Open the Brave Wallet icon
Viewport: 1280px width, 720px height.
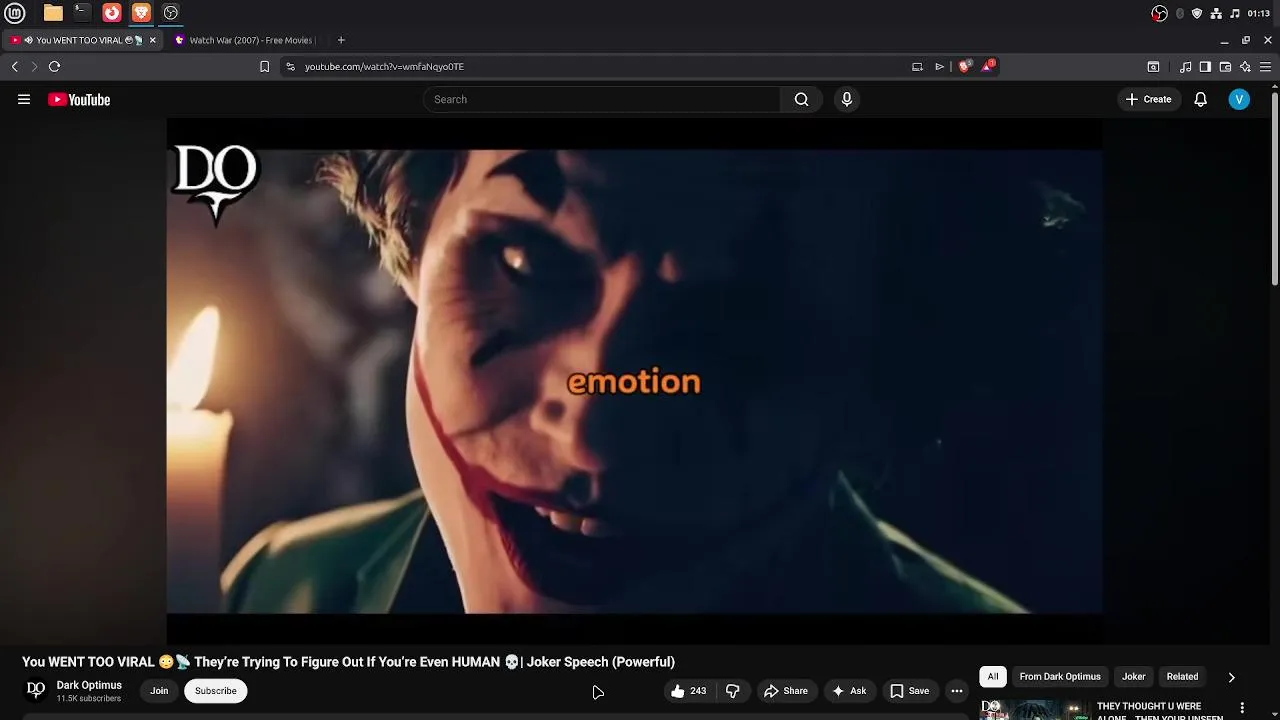(x=1225, y=66)
